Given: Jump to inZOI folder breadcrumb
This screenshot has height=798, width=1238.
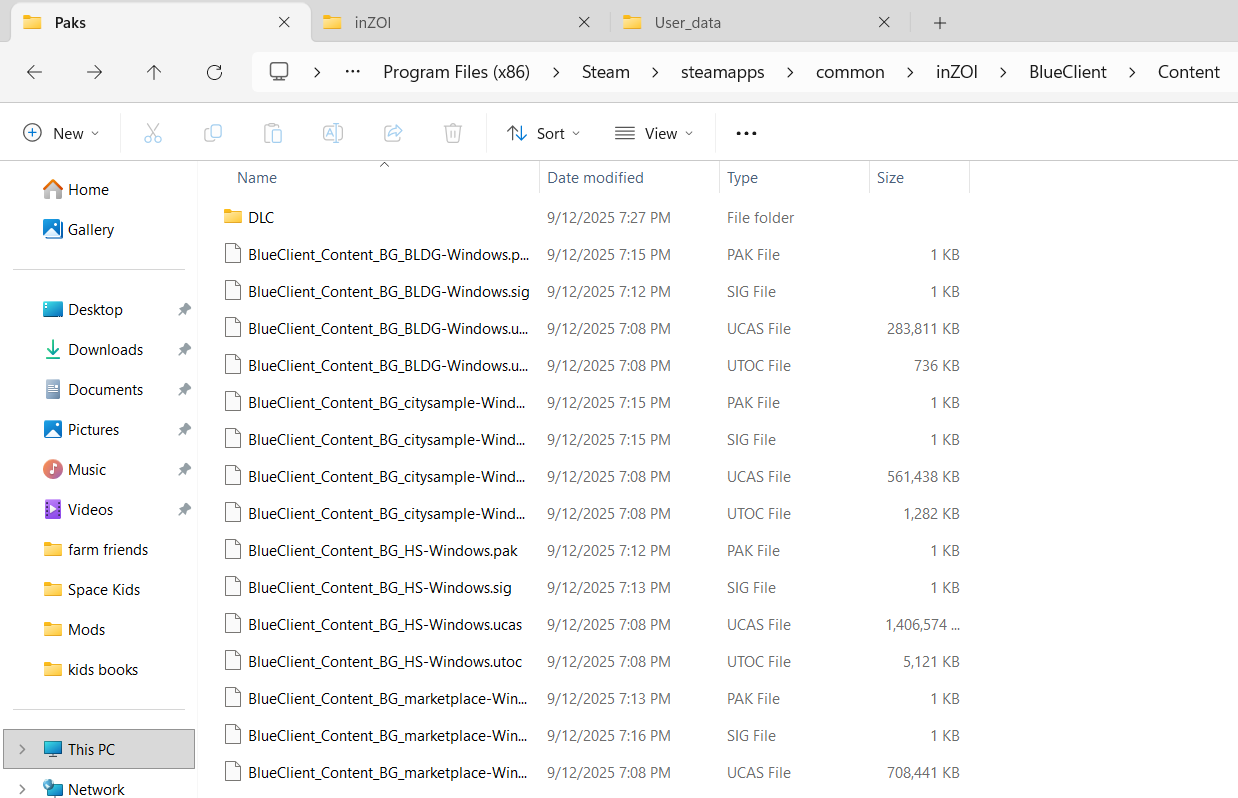Looking at the screenshot, I should point(957,72).
